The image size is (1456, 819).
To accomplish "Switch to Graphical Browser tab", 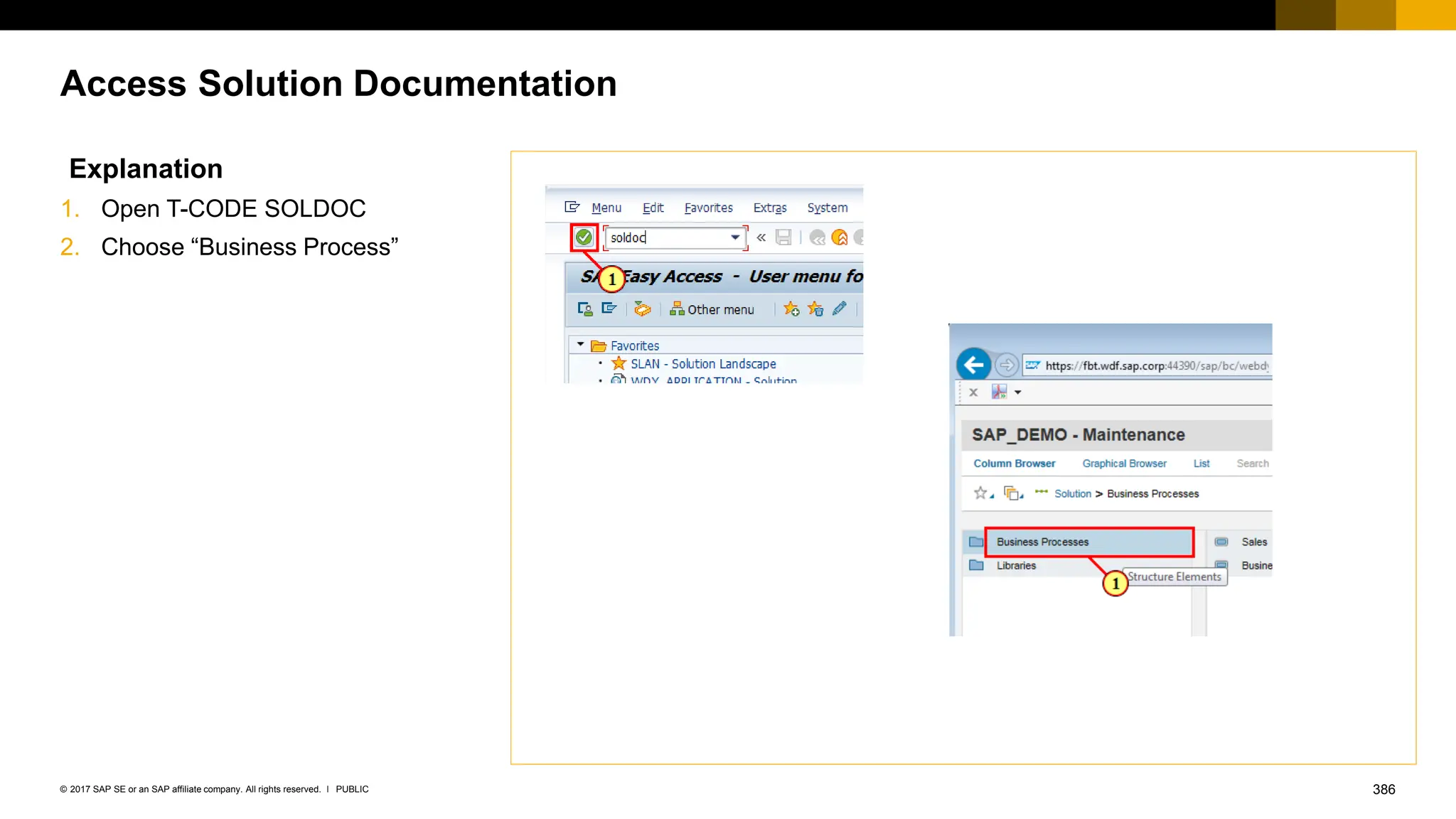I will click(x=1125, y=464).
